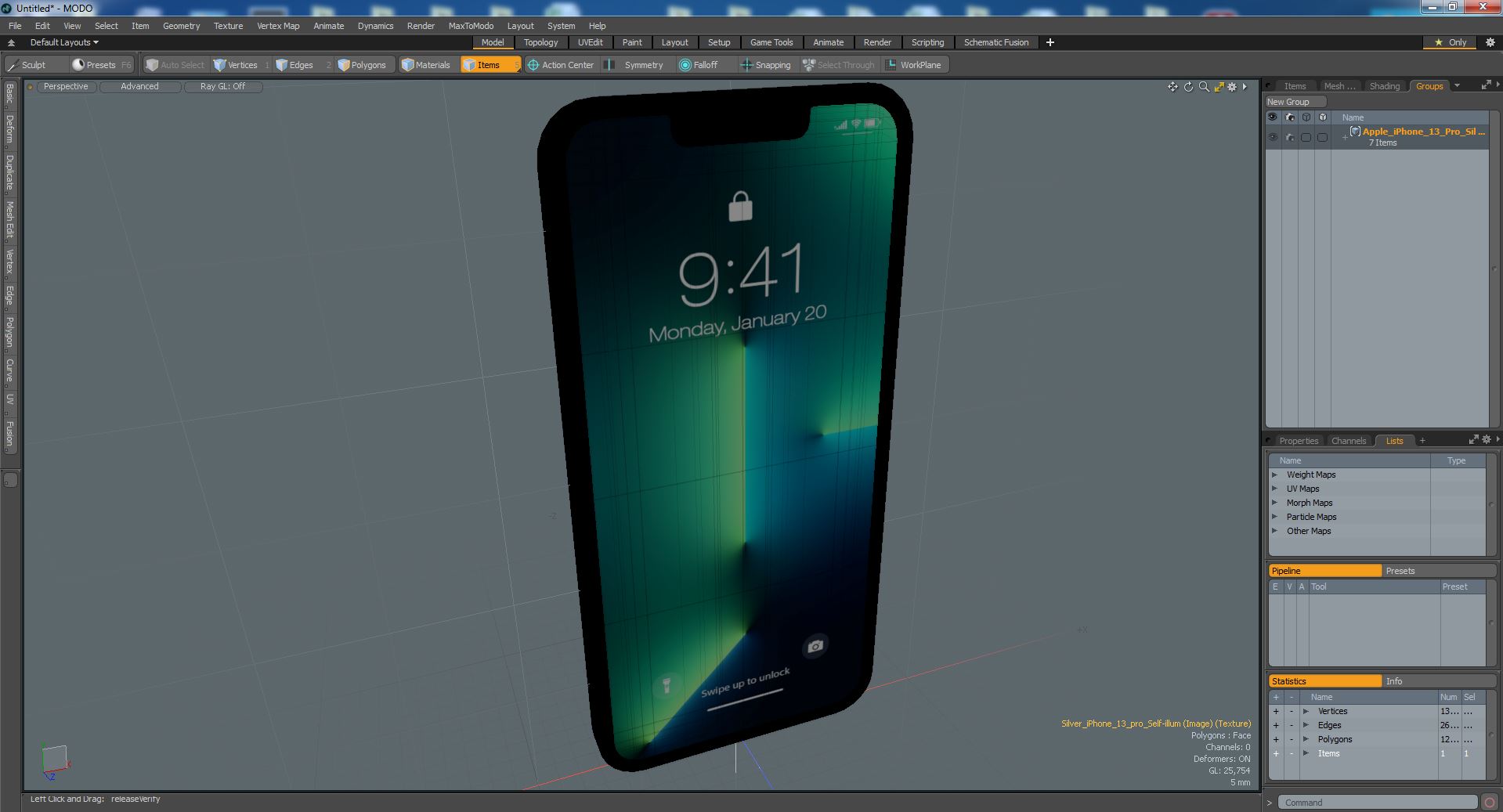Toggle render camera of Apple_iPhone_13_Pro group
This screenshot has height=812, width=1503.
click(x=1290, y=137)
